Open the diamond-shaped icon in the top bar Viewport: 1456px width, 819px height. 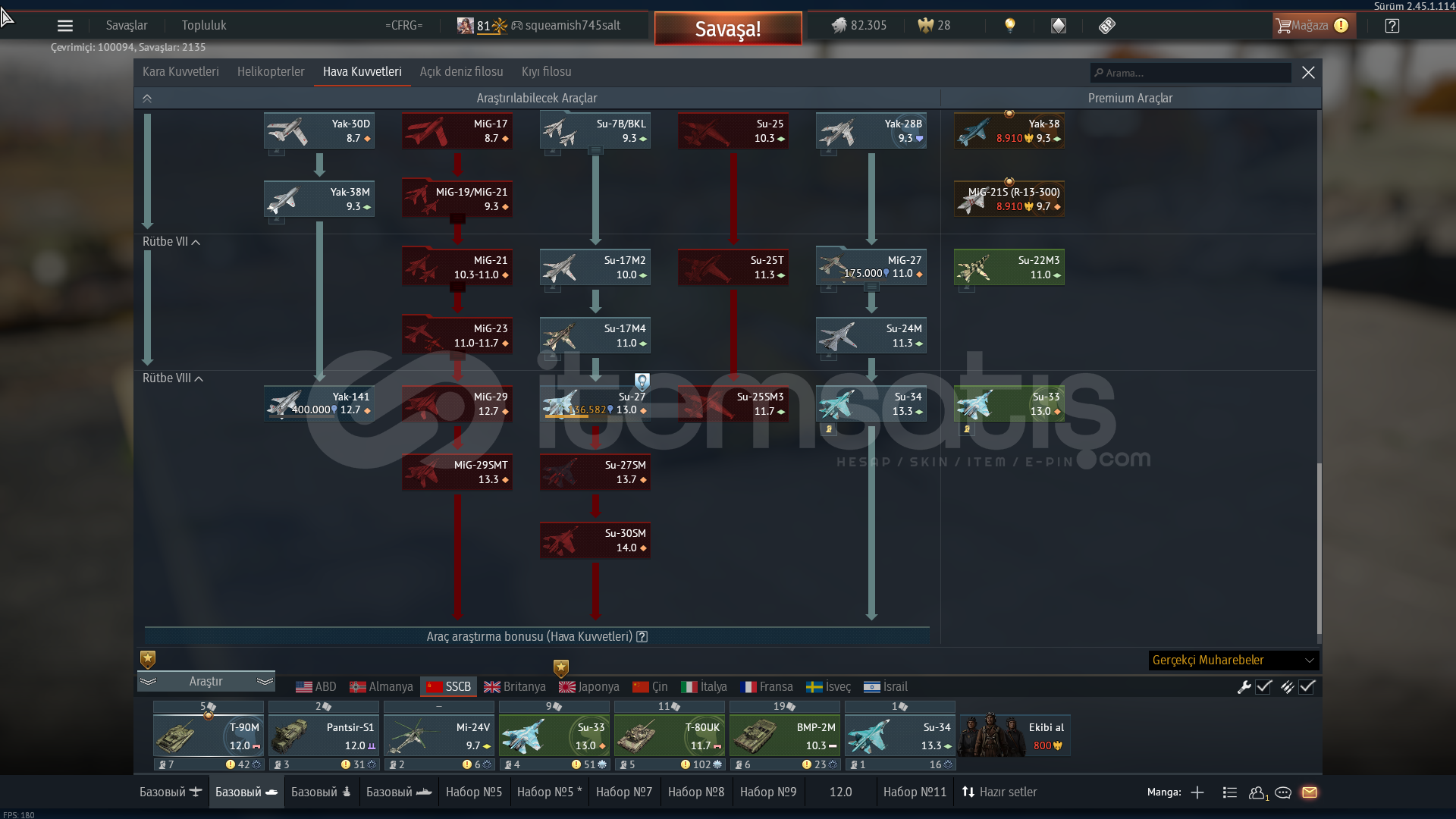tap(1059, 26)
